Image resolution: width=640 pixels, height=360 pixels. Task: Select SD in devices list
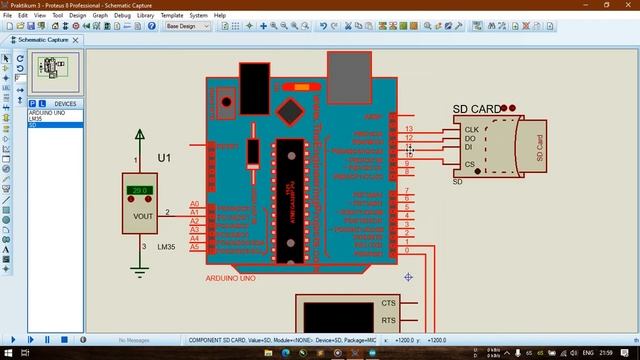coord(56,125)
